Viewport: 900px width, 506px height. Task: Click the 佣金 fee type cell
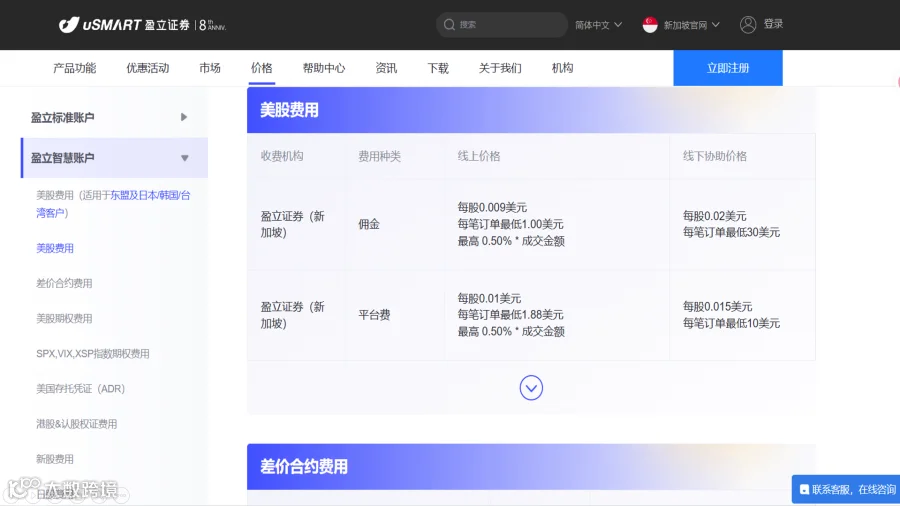coord(369,224)
